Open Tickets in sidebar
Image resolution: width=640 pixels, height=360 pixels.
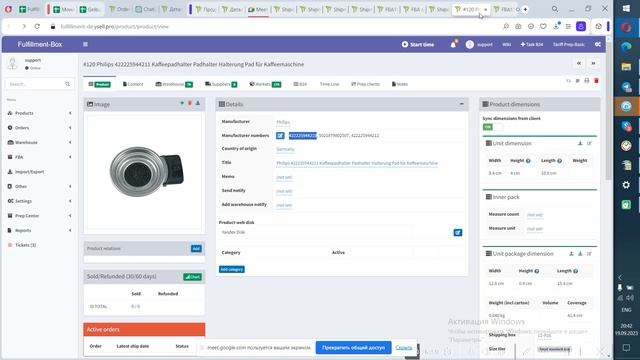40,245
